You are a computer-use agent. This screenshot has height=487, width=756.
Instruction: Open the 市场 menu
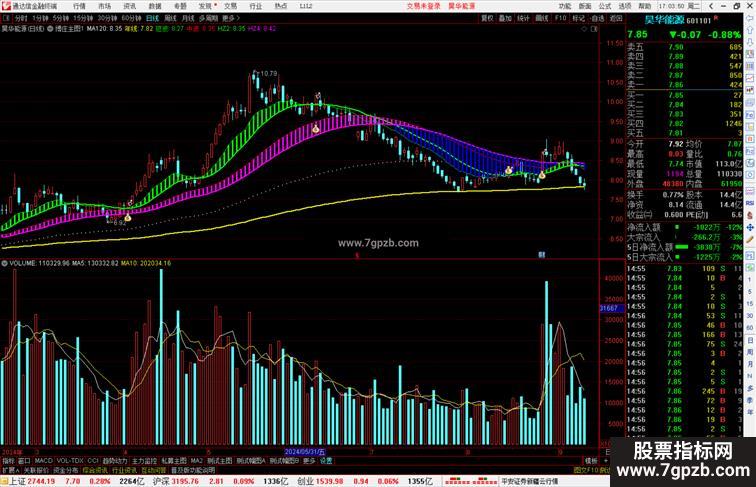point(104,6)
